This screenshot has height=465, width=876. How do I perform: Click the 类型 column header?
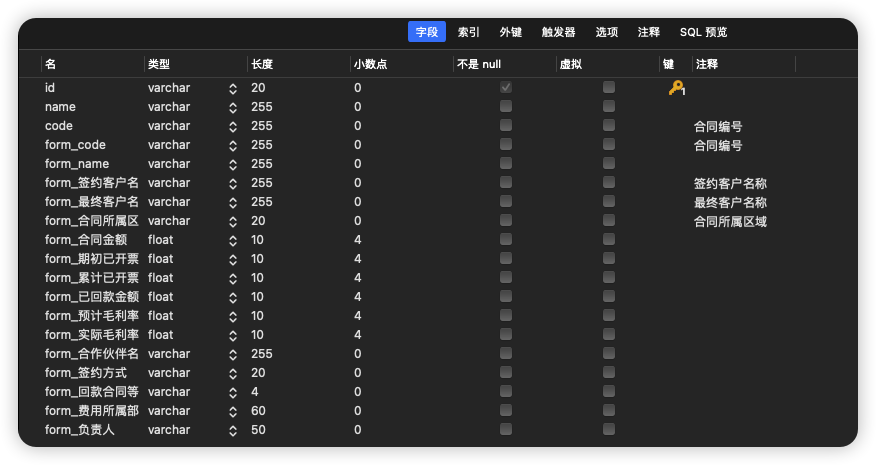[x=159, y=64]
